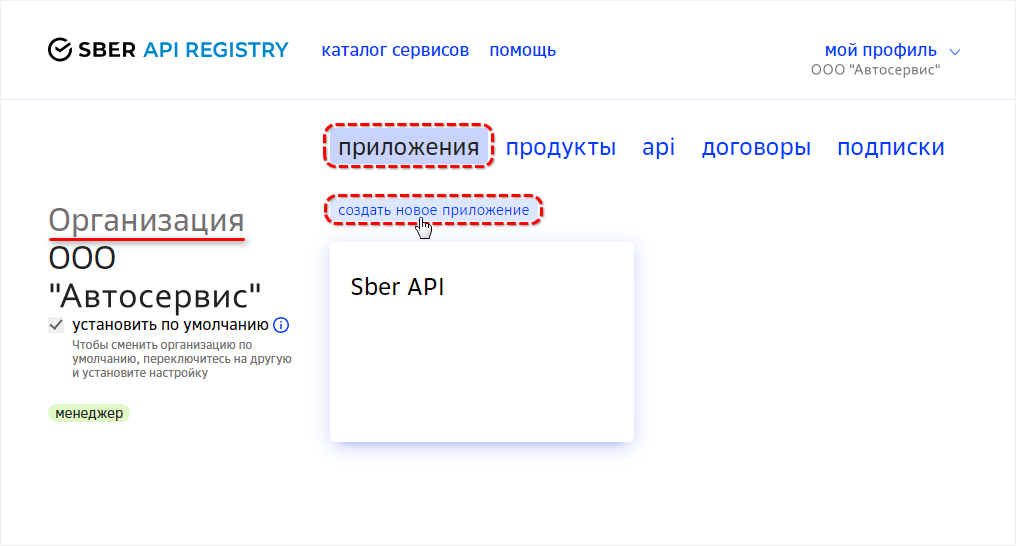Switch to the подписки tab
Screen dimensions: 1016x546
coord(891,147)
